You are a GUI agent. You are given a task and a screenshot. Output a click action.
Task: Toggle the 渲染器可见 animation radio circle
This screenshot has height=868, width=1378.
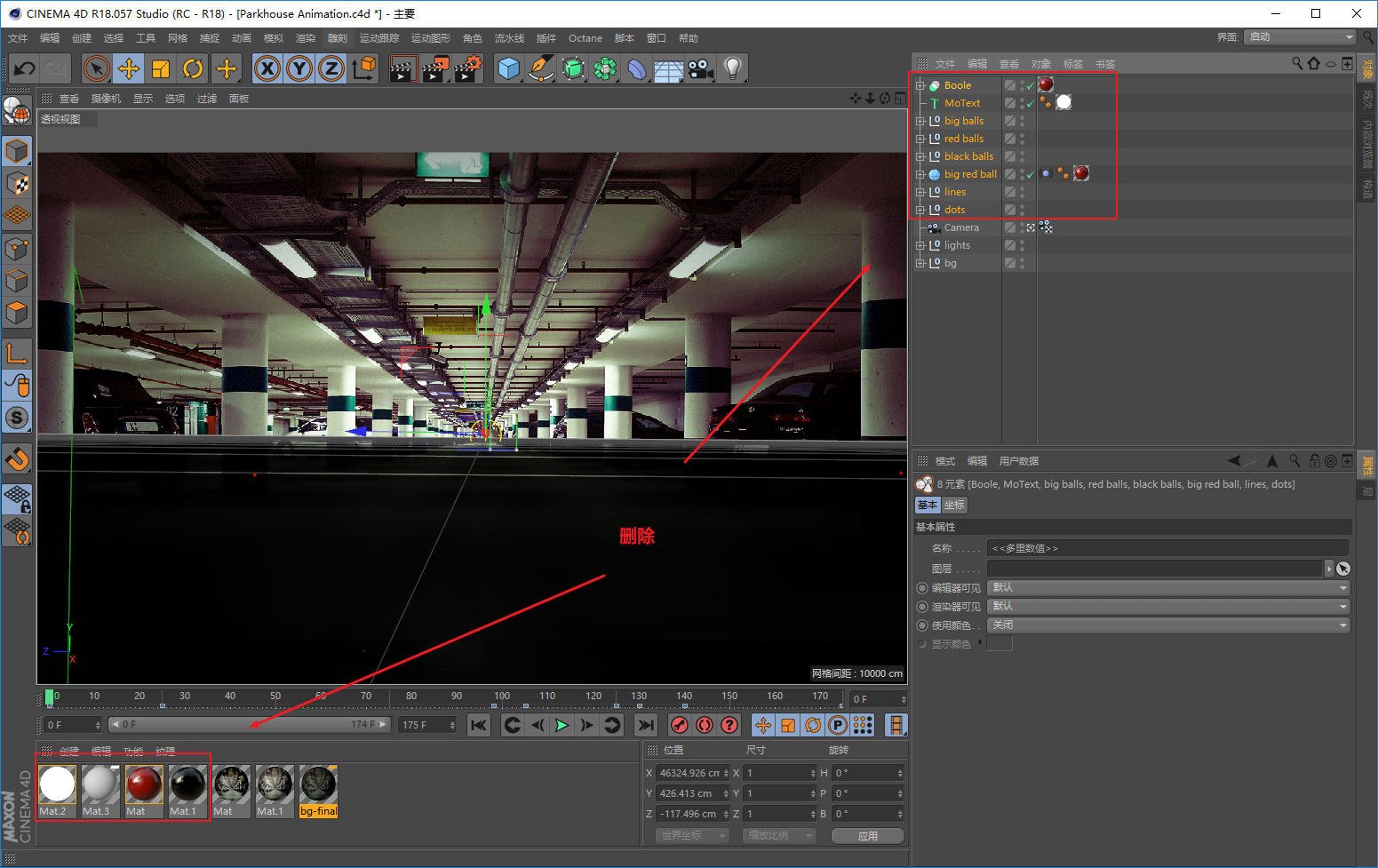922,606
